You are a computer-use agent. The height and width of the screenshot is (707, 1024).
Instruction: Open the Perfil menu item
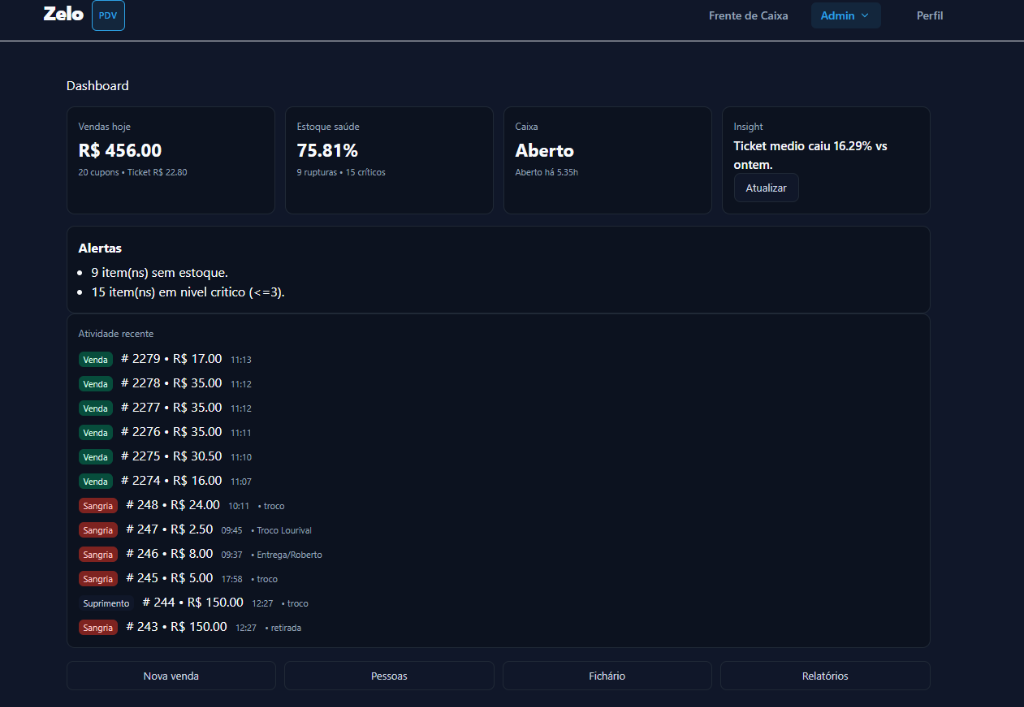coord(929,15)
